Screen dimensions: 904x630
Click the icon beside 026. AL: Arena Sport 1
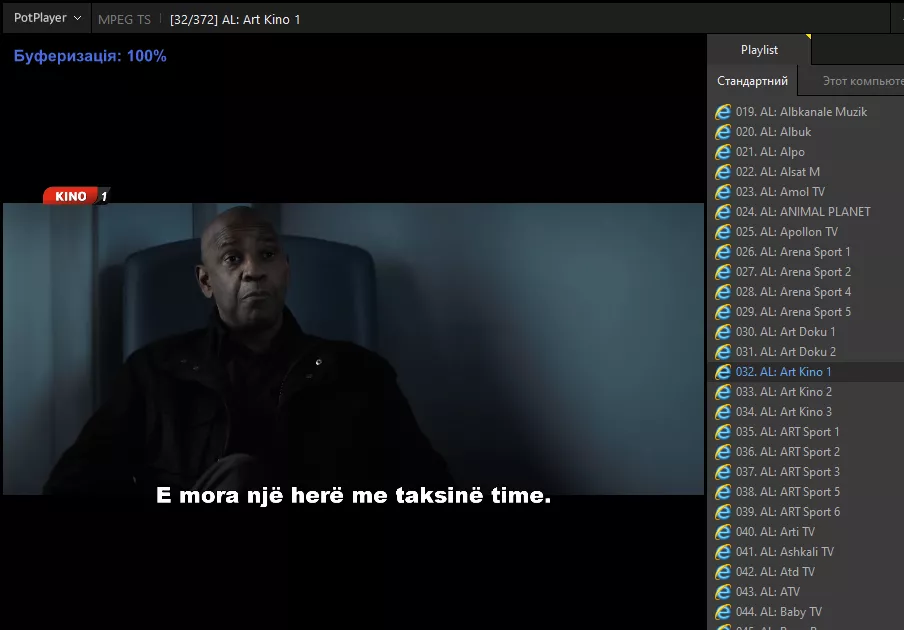click(x=723, y=252)
